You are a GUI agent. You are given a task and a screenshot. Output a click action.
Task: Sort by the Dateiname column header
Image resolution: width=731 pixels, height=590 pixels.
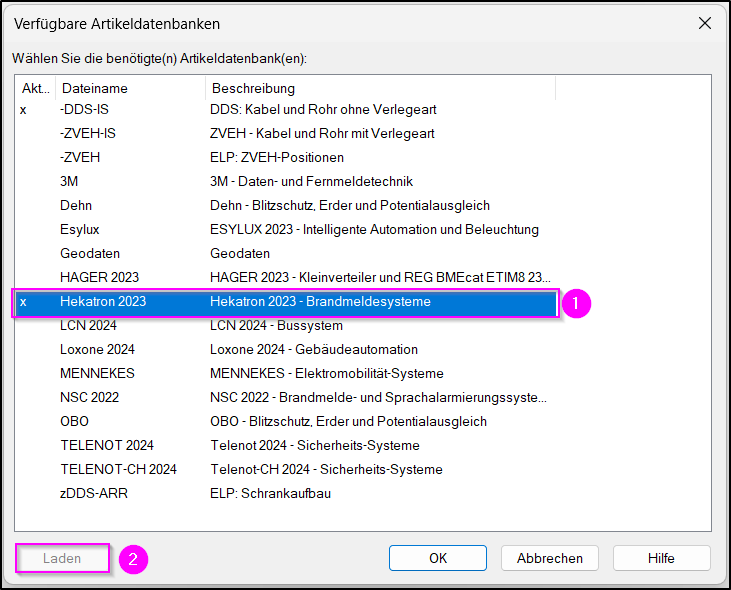pos(131,88)
